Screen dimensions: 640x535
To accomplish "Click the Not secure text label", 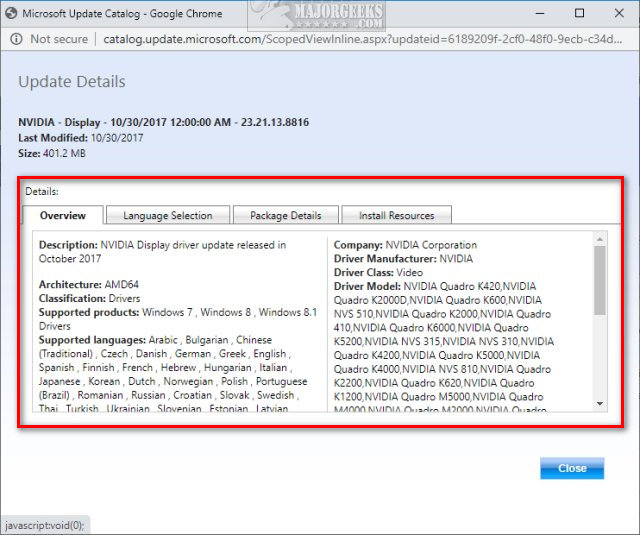I will 59,39.
